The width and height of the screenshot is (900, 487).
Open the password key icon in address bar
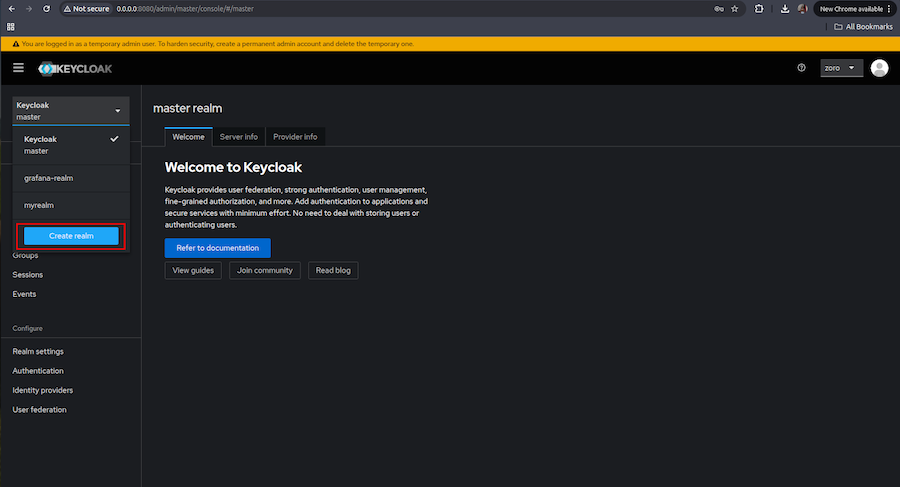coord(719,9)
